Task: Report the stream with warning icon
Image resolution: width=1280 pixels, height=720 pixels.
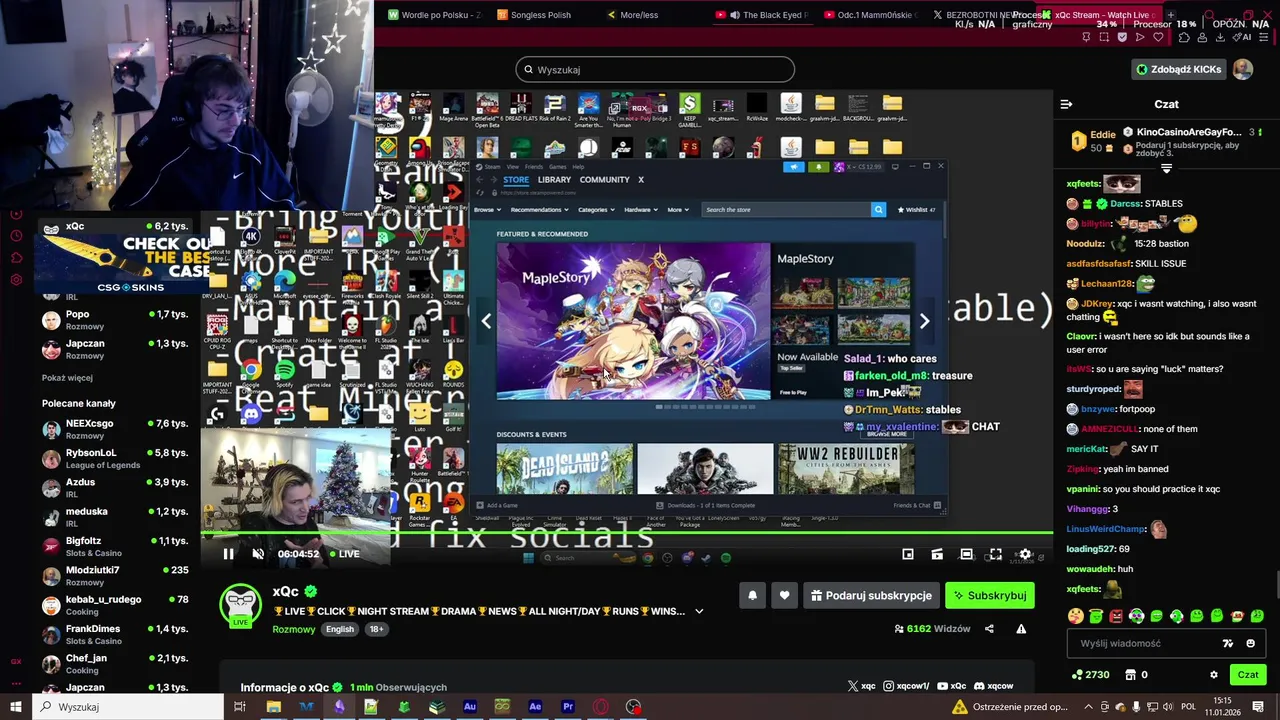Action: pos(1021,629)
